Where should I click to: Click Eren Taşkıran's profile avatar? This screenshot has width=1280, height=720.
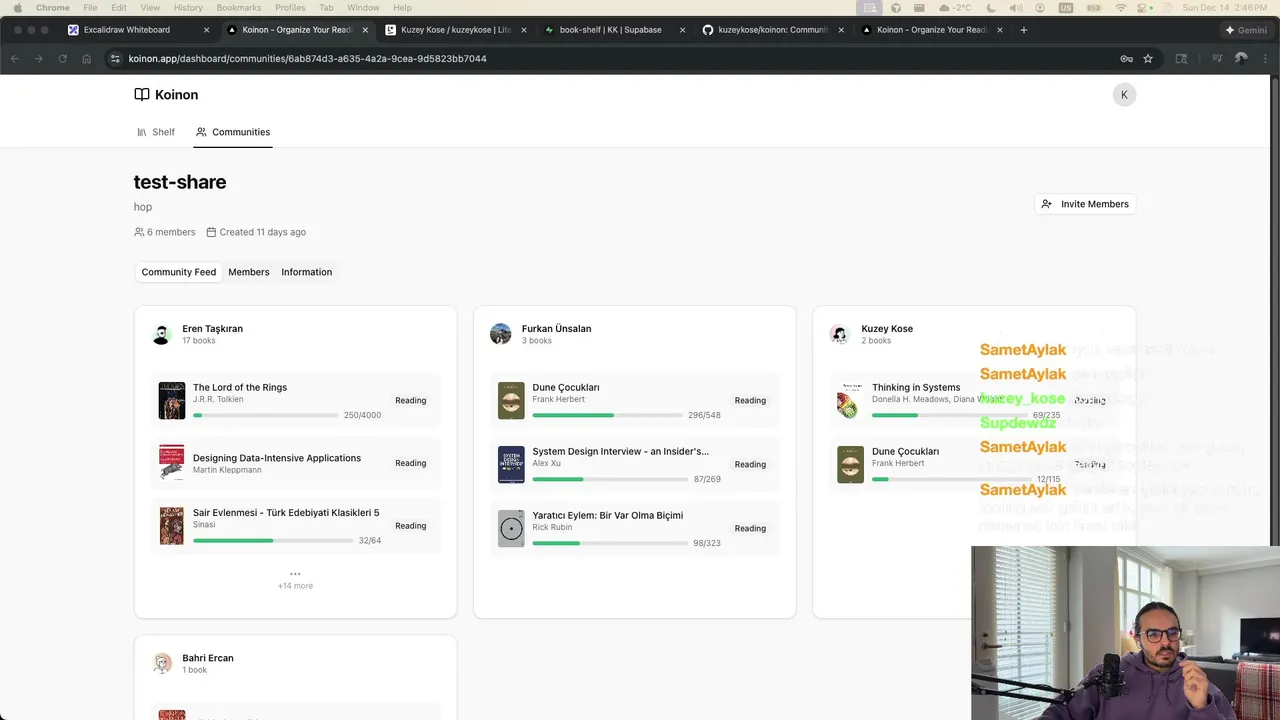coord(162,334)
